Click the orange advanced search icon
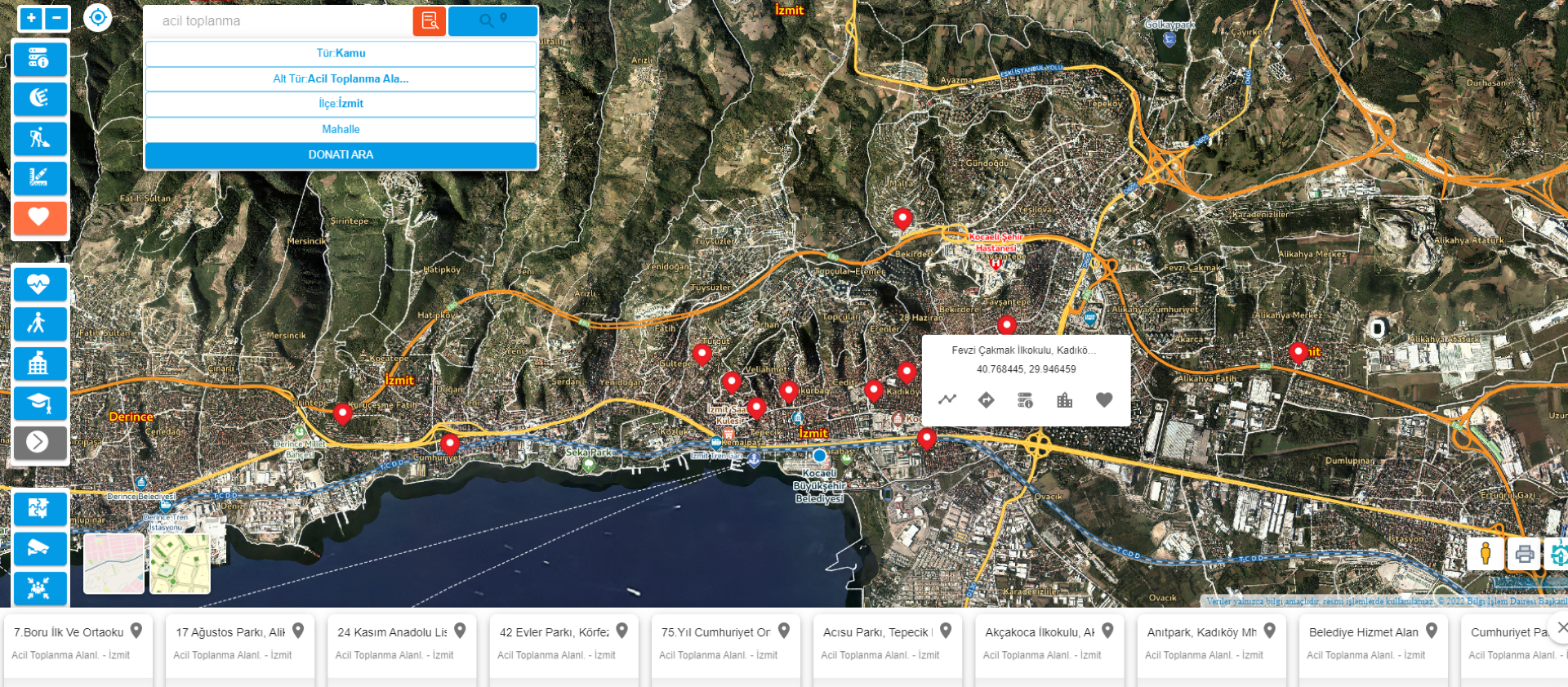This screenshot has height=687, width=1568. 430,21
